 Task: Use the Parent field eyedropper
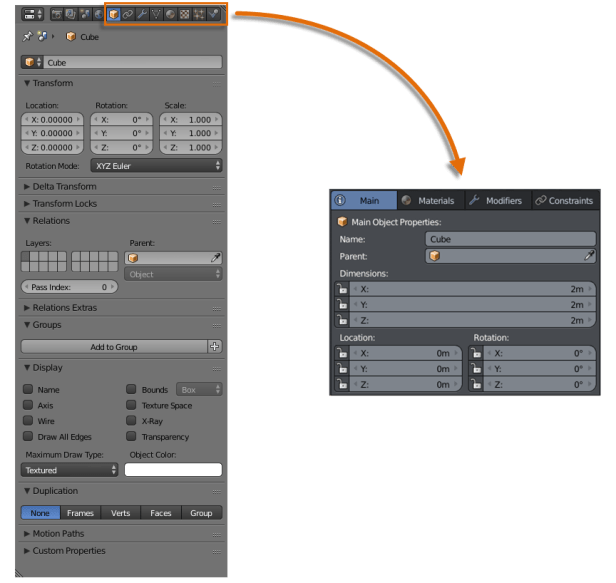[x=215, y=258]
